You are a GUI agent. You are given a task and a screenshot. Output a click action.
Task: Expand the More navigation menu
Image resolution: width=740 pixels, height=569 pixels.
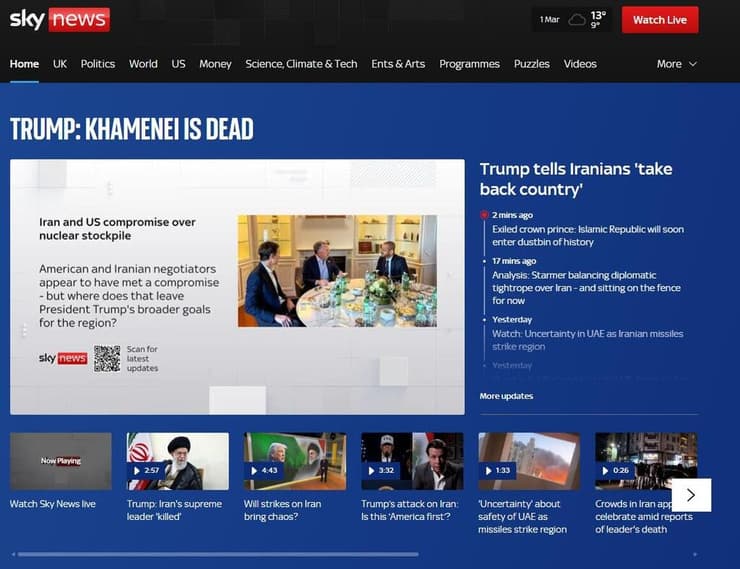676,64
